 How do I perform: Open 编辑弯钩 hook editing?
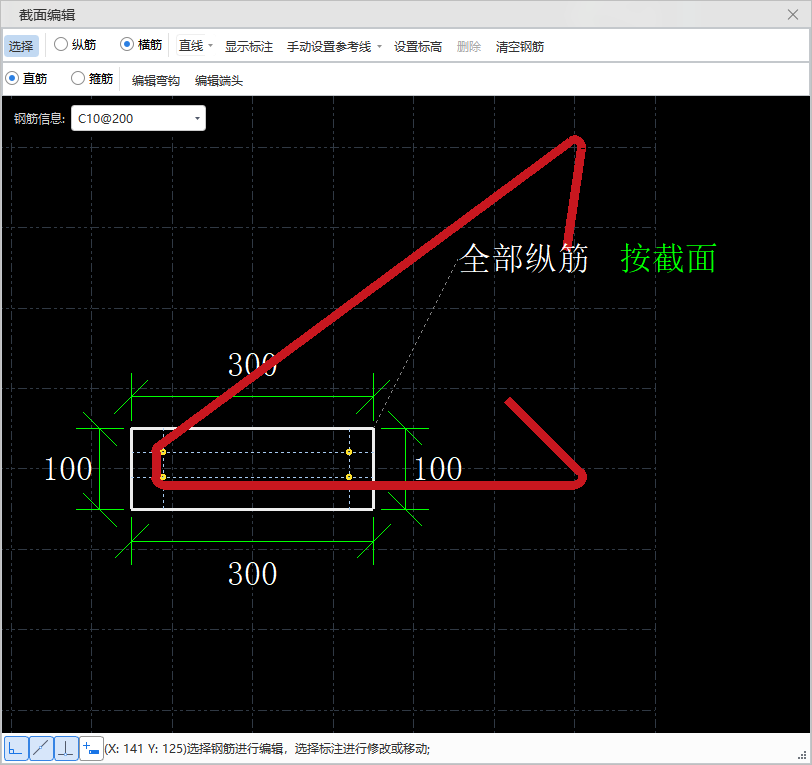[155, 80]
